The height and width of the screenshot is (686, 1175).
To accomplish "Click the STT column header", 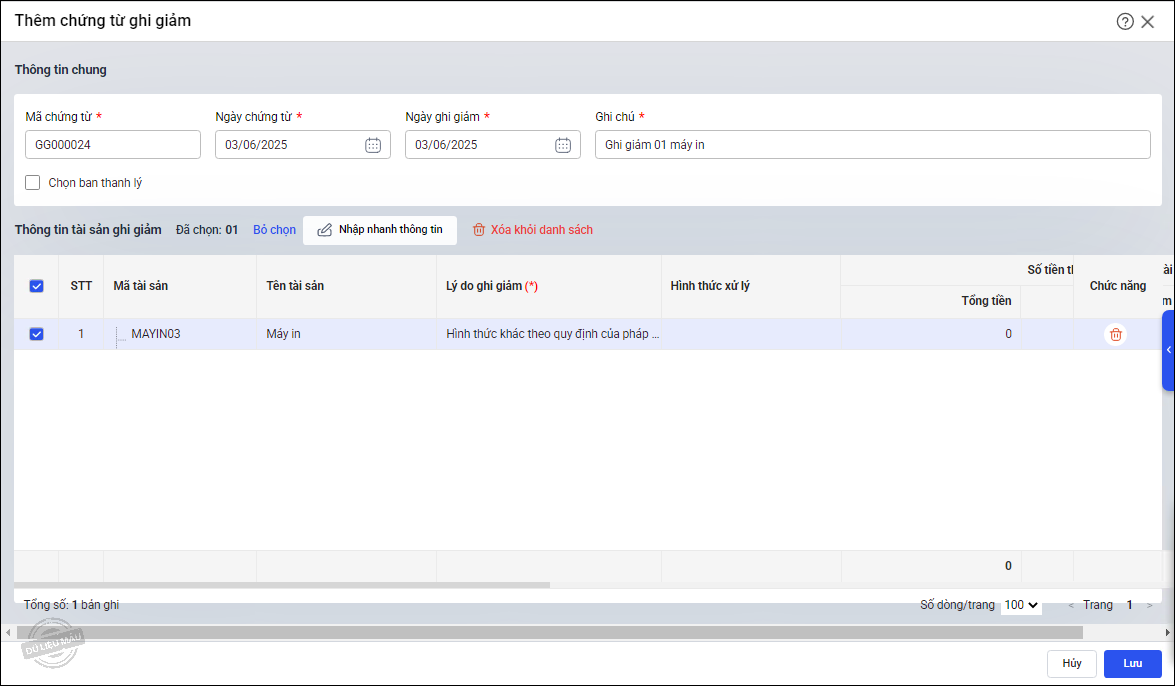I will click(x=81, y=286).
